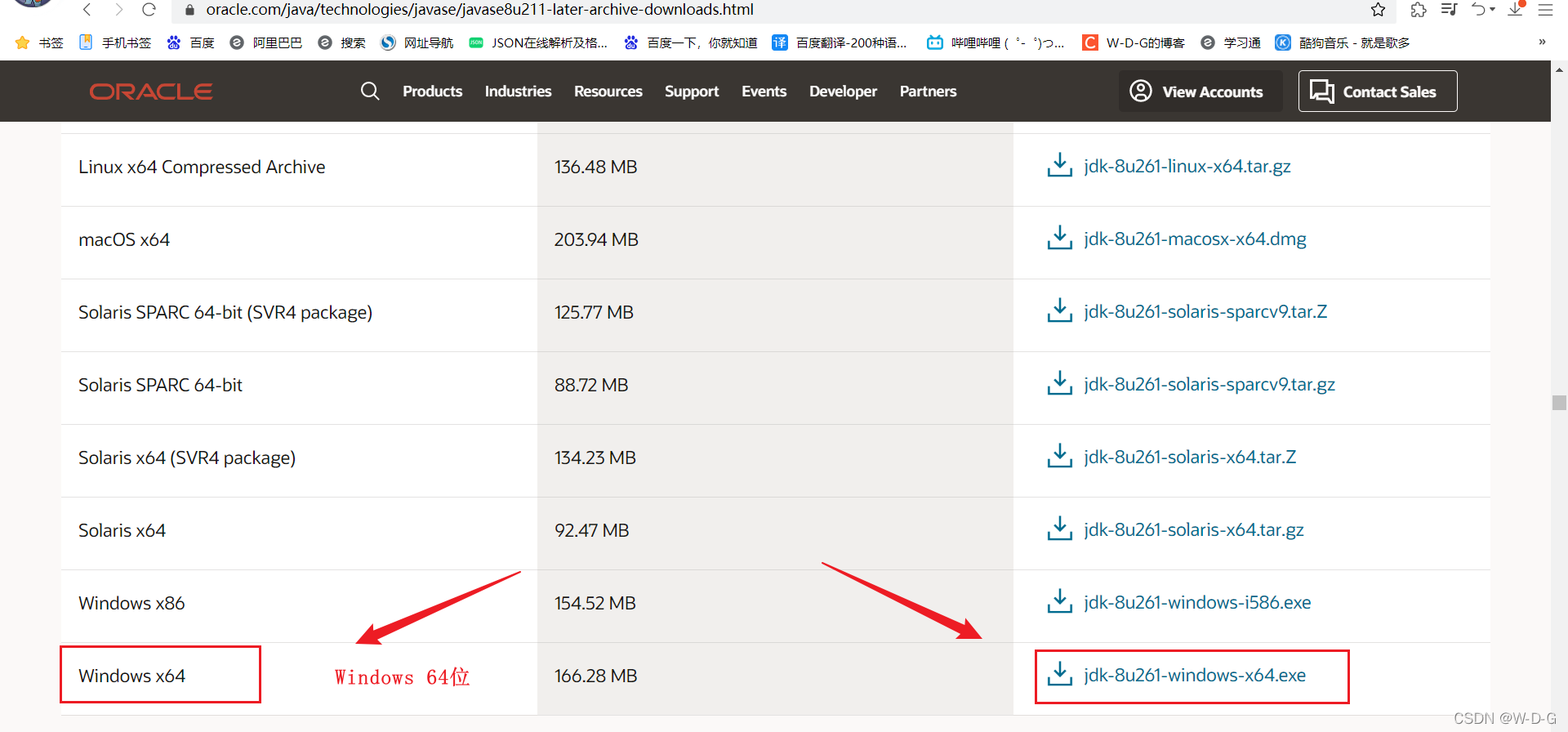Download jdk-8u261-linux-x64.tar.gz link
Viewport: 1568px width, 732px height.
[1187, 167]
